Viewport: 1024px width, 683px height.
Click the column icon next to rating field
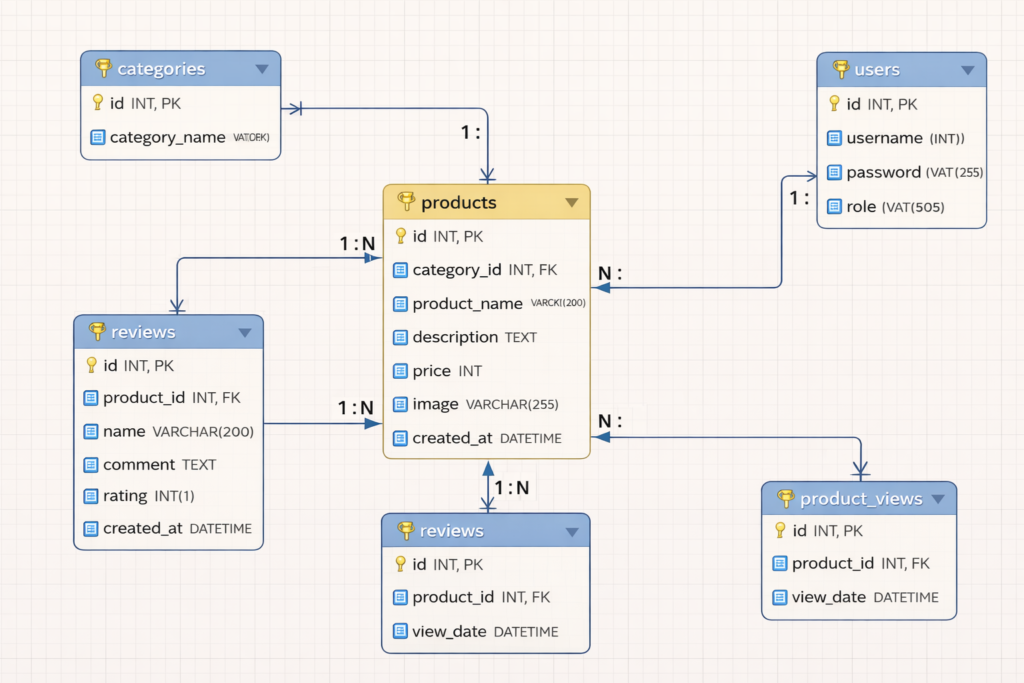point(91,496)
